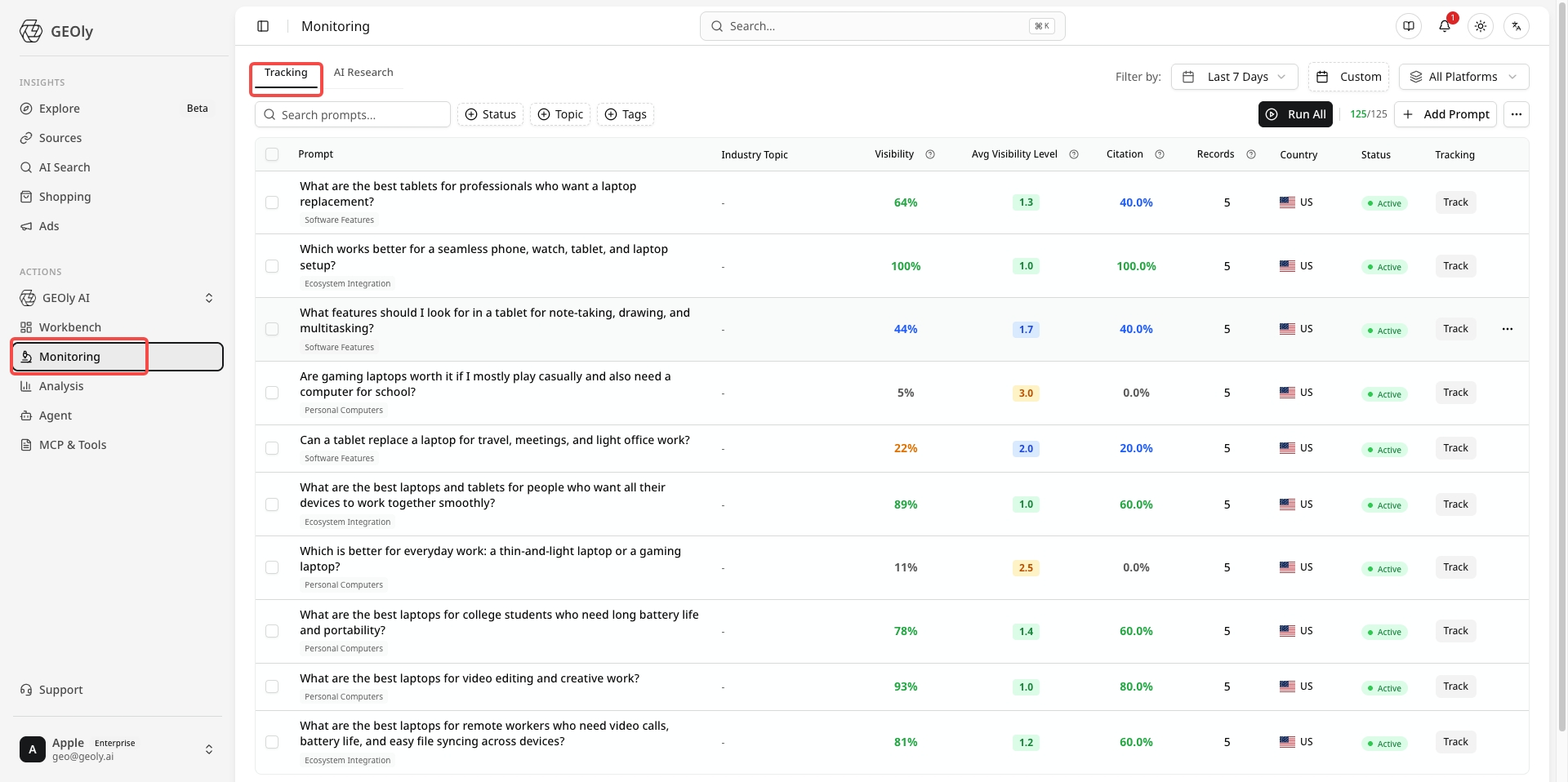The height and width of the screenshot is (782, 1568).
Task: Click Track for the first tablets prompt
Action: coord(1455,202)
